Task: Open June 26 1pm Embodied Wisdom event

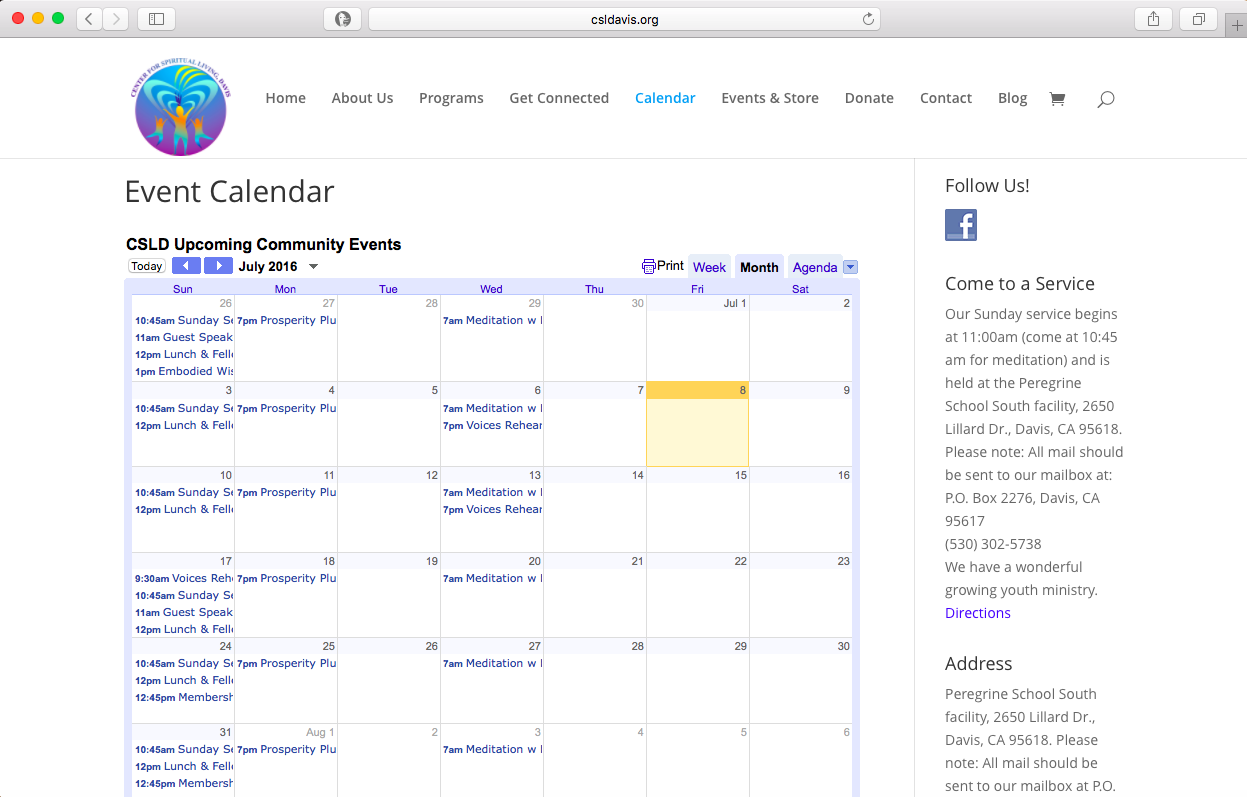Action: pos(183,371)
